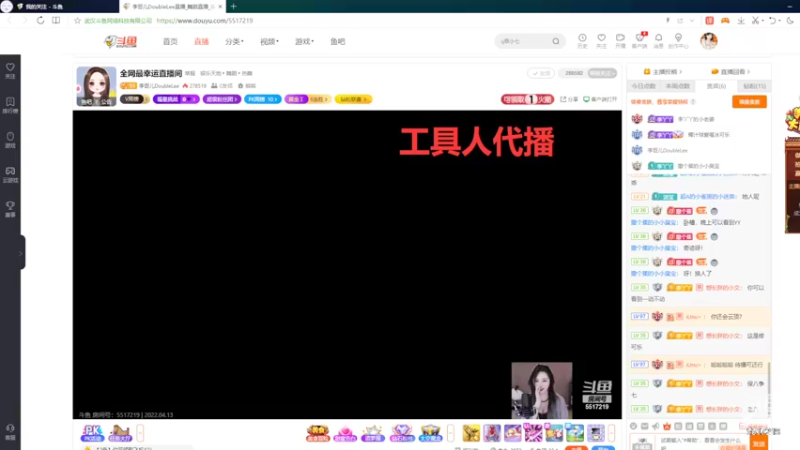Select user 李YY的小老婆 in VIP list

[696, 119]
